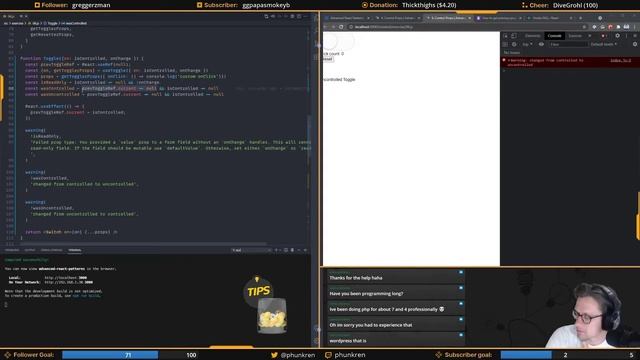This screenshot has width=640, height=360.
Task: Toggle the DevTools device toolbar icon
Action: pos(514,36)
